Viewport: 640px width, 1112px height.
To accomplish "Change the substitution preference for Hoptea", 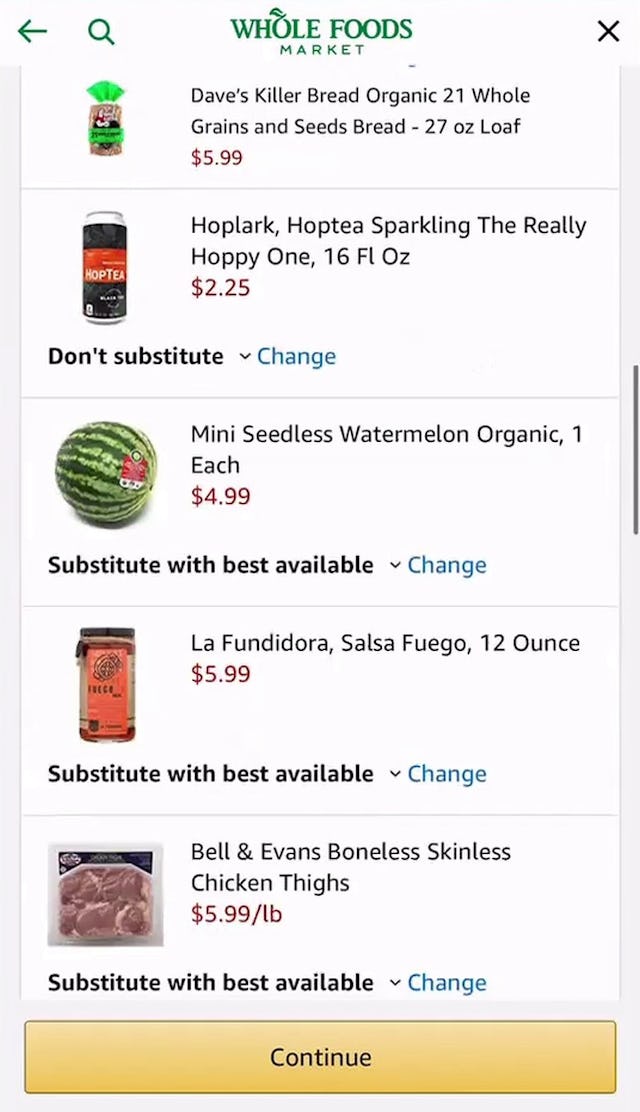I will (x=296, y=356).
